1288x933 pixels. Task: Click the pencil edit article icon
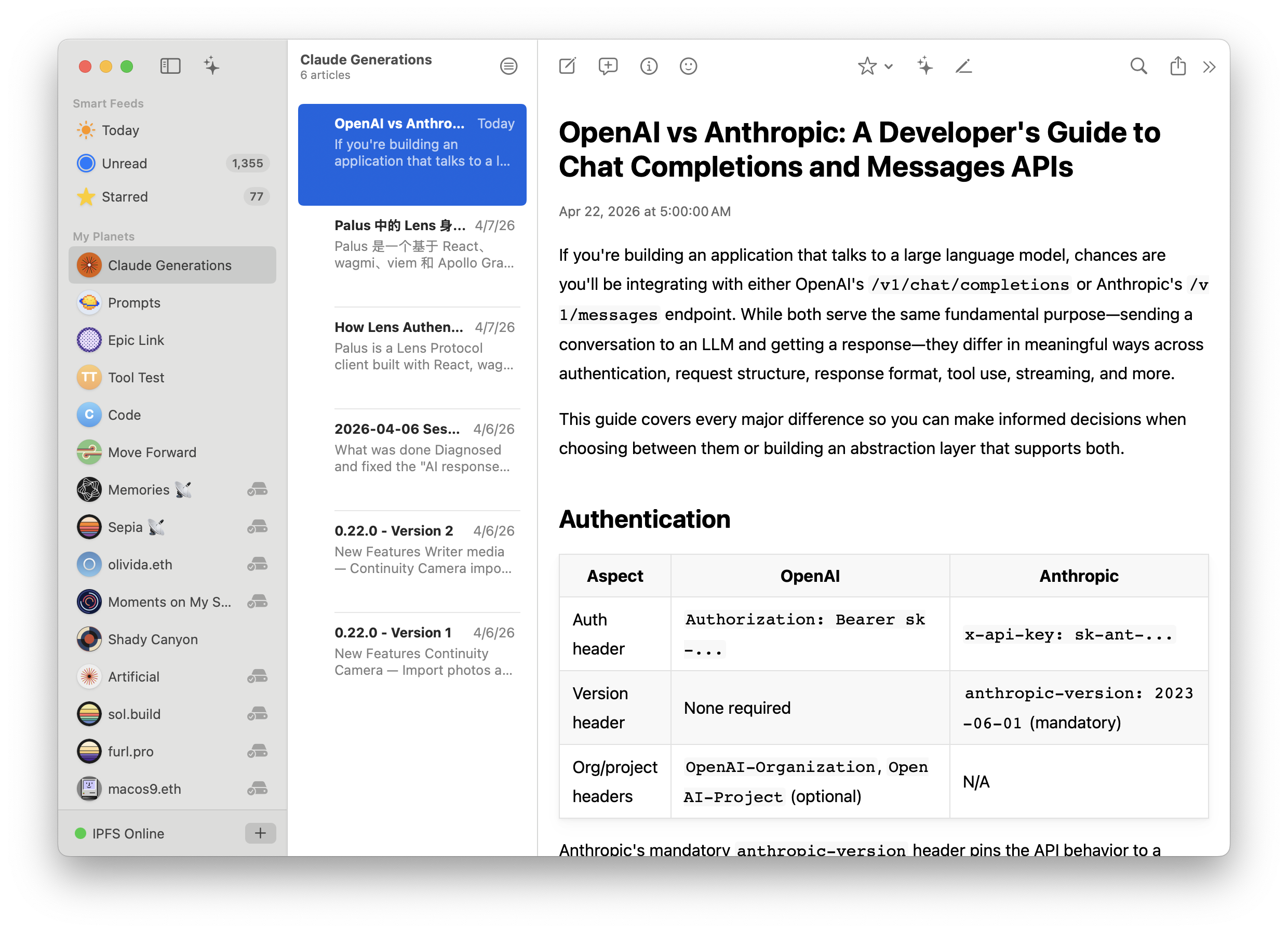point(964,66)
